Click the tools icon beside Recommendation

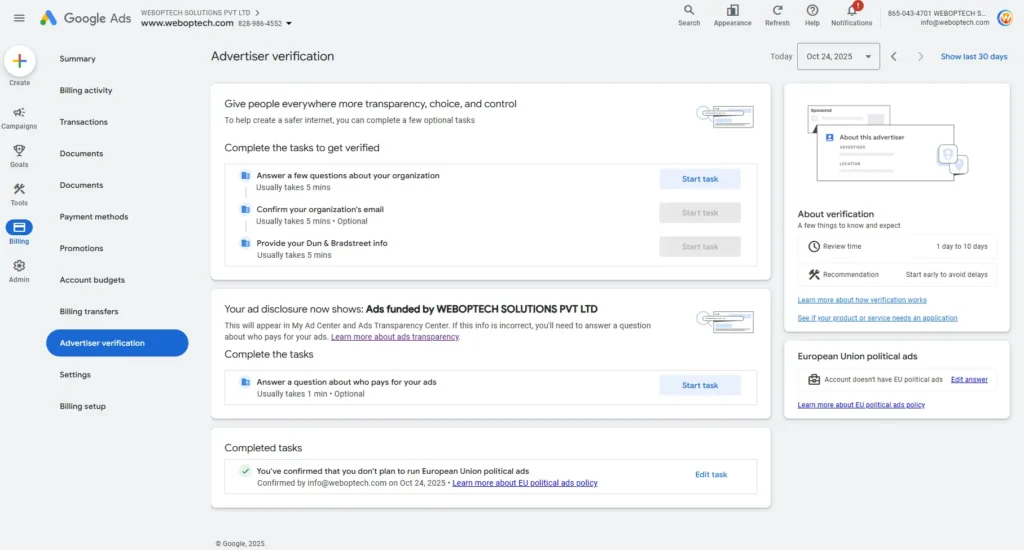click(x=814, y=274)
